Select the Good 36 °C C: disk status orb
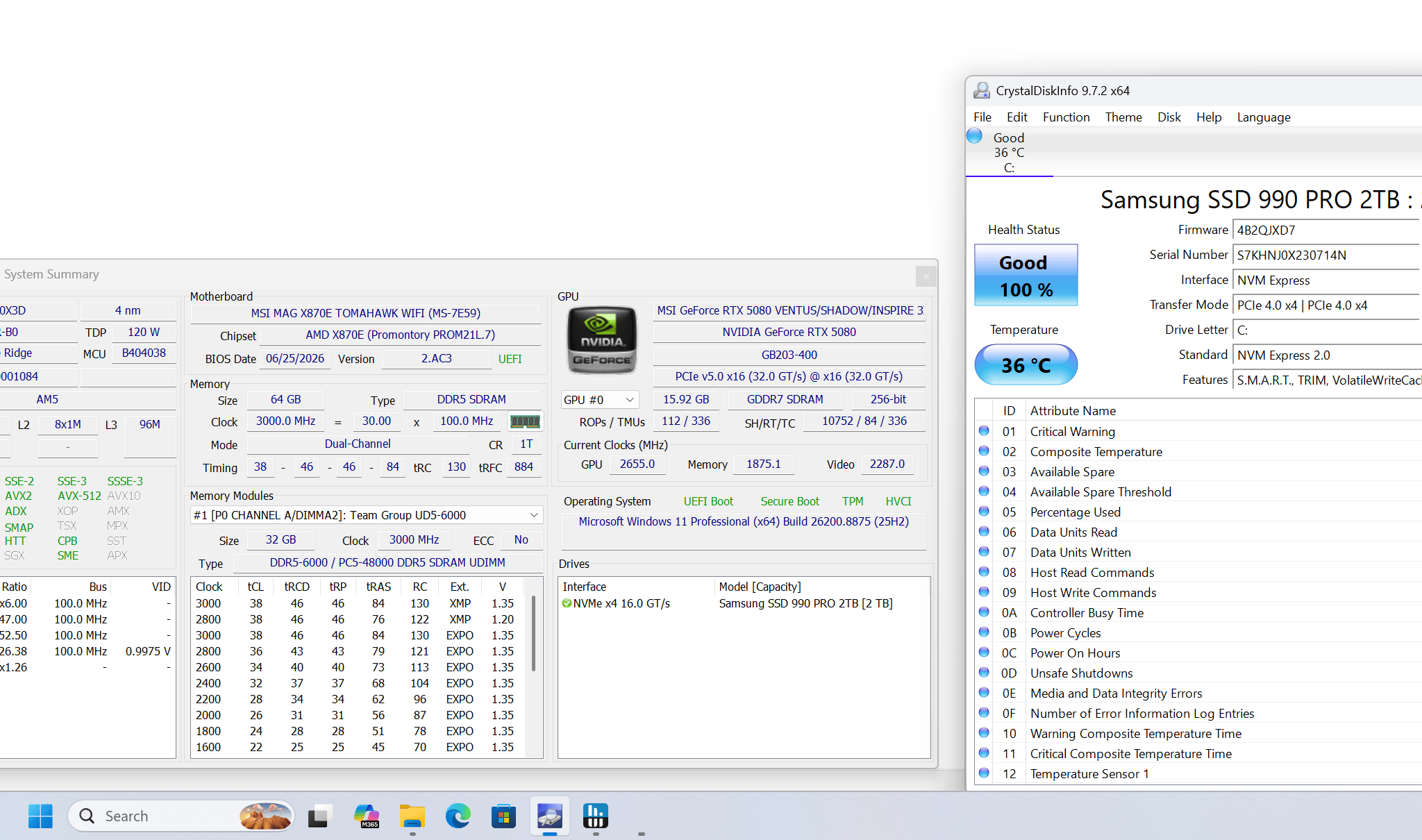 [974, 136]
